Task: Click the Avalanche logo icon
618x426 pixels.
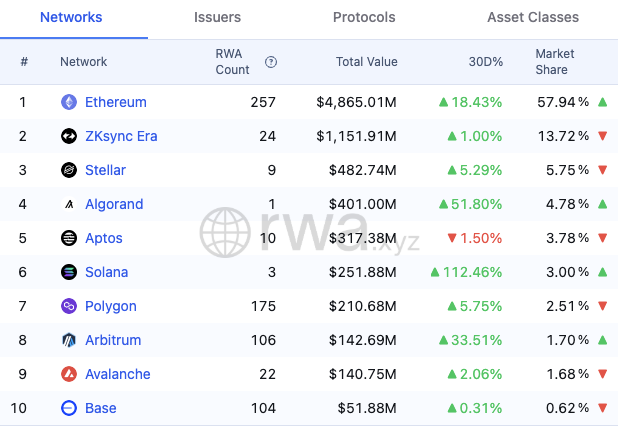Action: click(69, 374)
